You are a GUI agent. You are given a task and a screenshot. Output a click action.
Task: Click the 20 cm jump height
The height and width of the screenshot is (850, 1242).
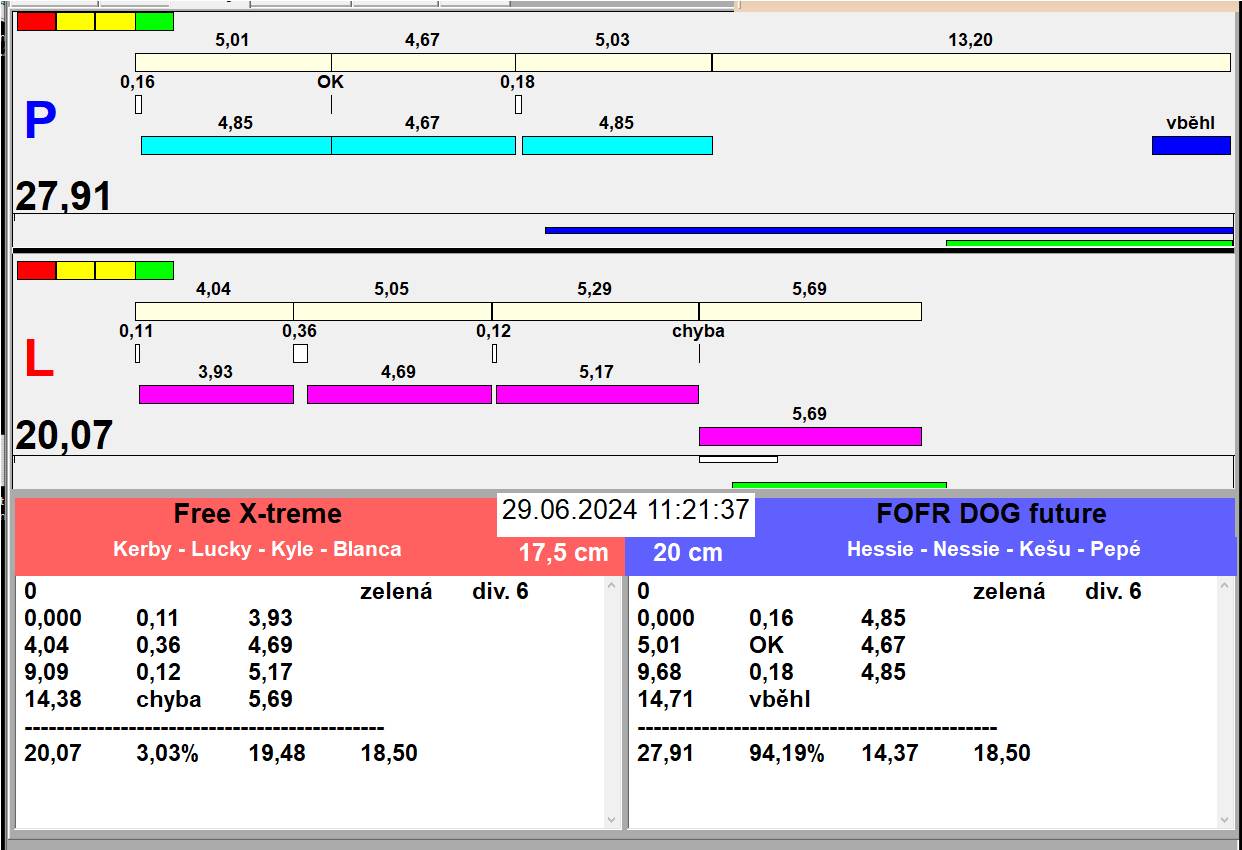click(688, 552)
